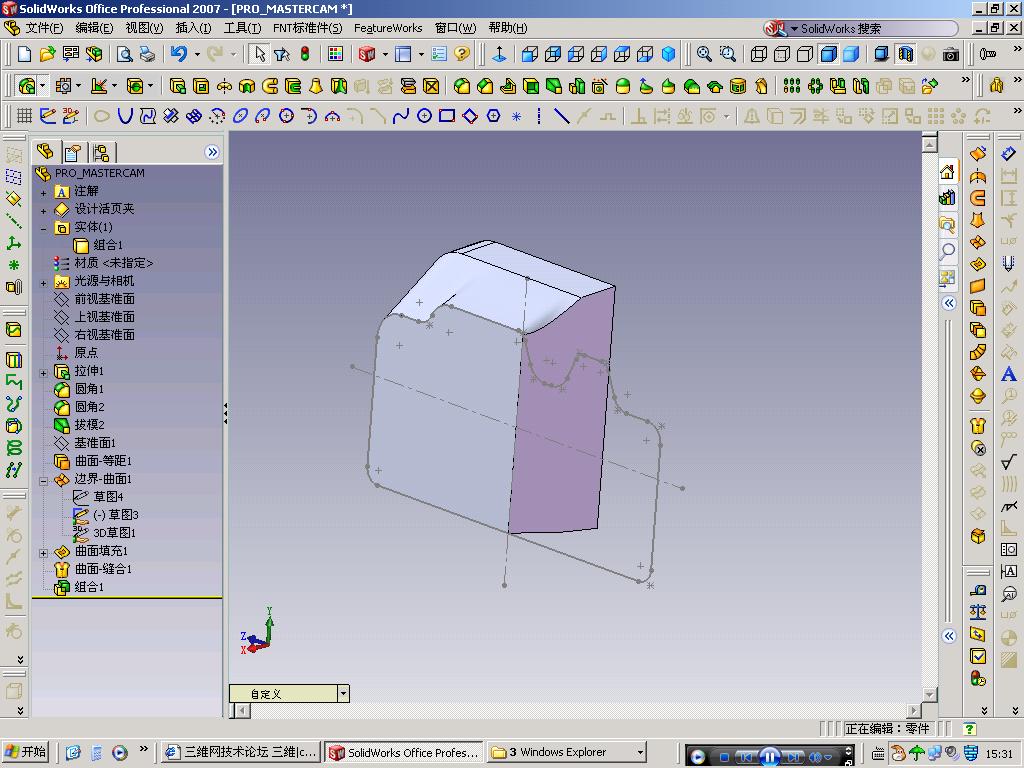Screen dimensions: 1024x768
Task: Select 曲面-等距1 in the tree
Action: 103,460
